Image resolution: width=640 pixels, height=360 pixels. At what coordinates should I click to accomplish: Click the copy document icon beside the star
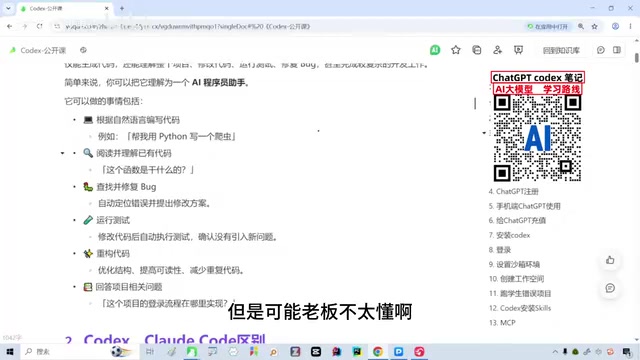click(x=476, y=50)
